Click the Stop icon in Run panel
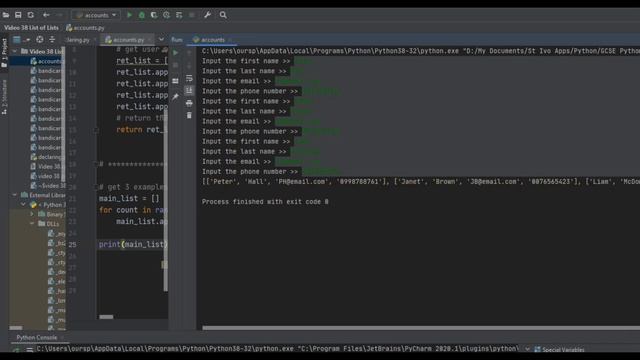The width and height of the screenshot is (640, 360). pos(176,65)
